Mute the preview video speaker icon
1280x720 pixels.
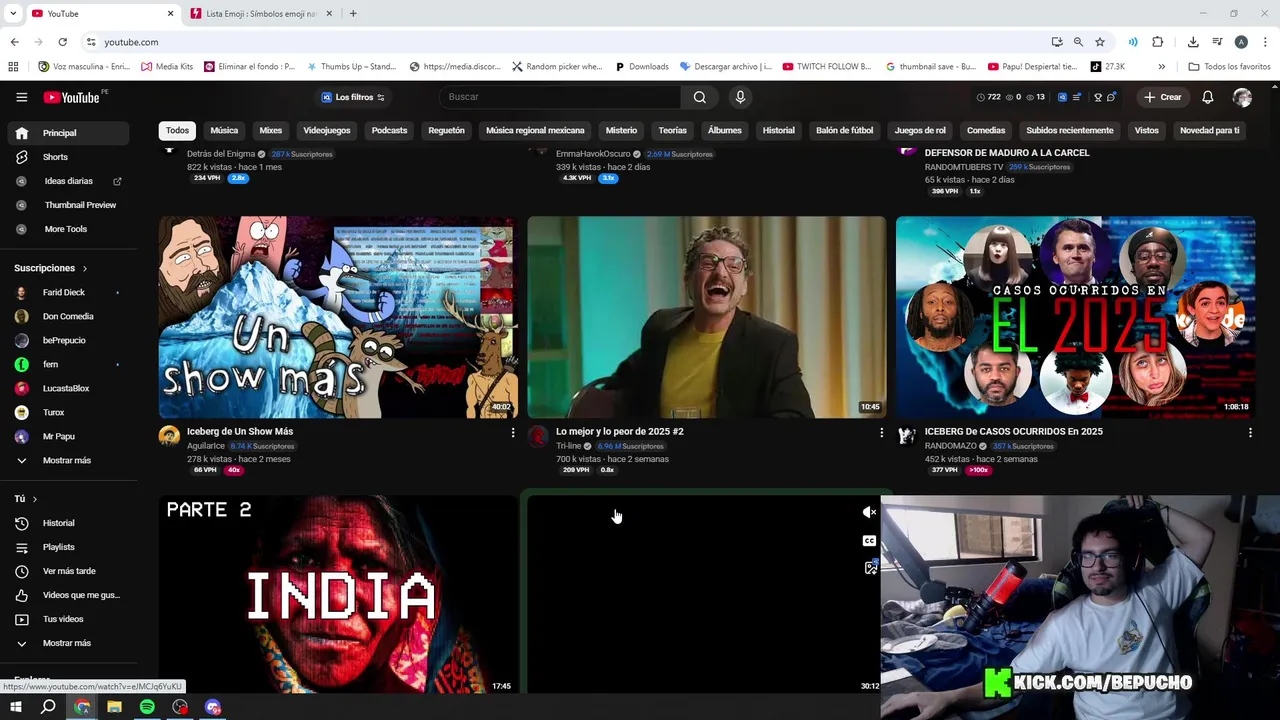coord(869,512)
